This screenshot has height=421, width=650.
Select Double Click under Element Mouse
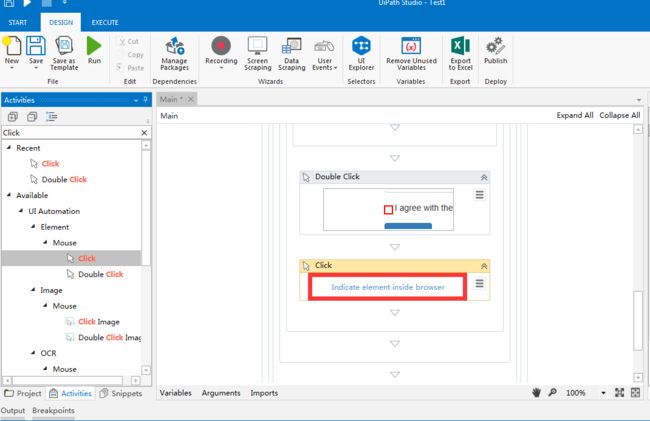pos(101,274)
